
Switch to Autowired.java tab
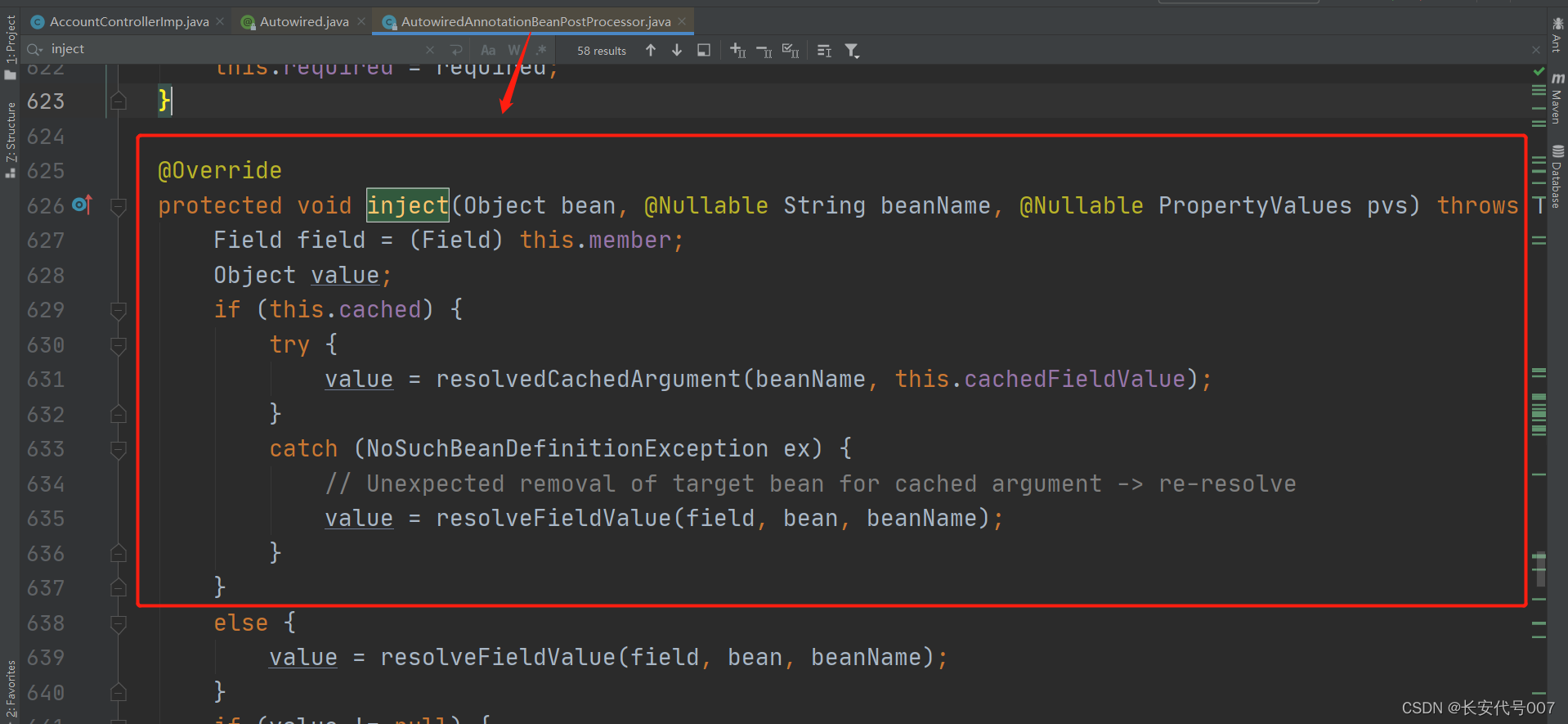[303, 22]
